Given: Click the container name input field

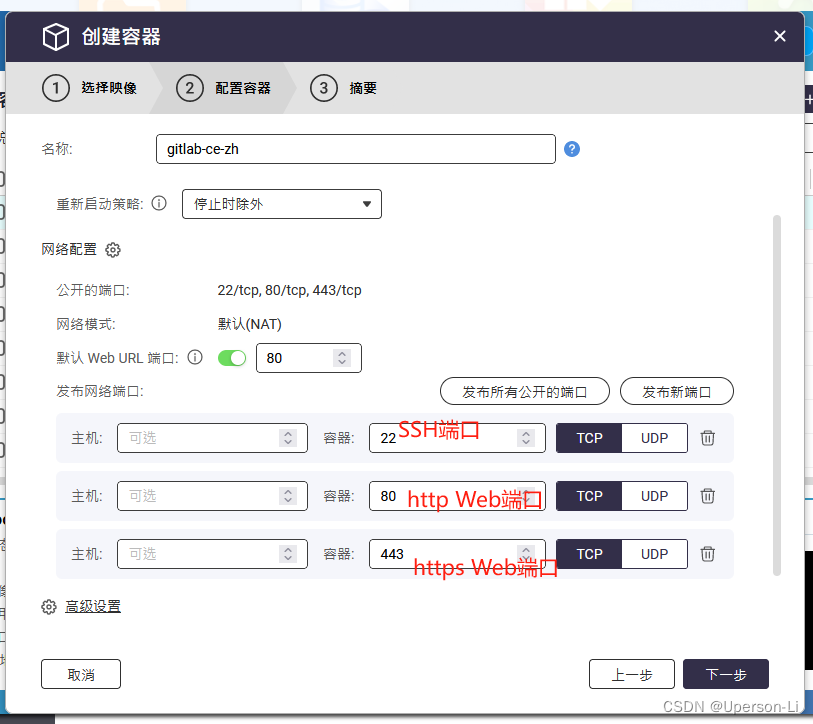Looking at the screenshot, I should (356, 149).
